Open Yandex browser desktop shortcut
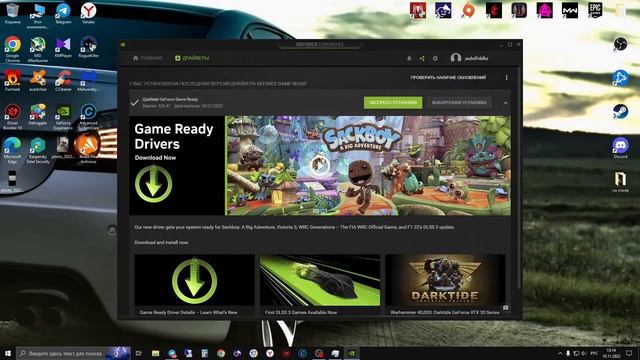 pos(88,13)
